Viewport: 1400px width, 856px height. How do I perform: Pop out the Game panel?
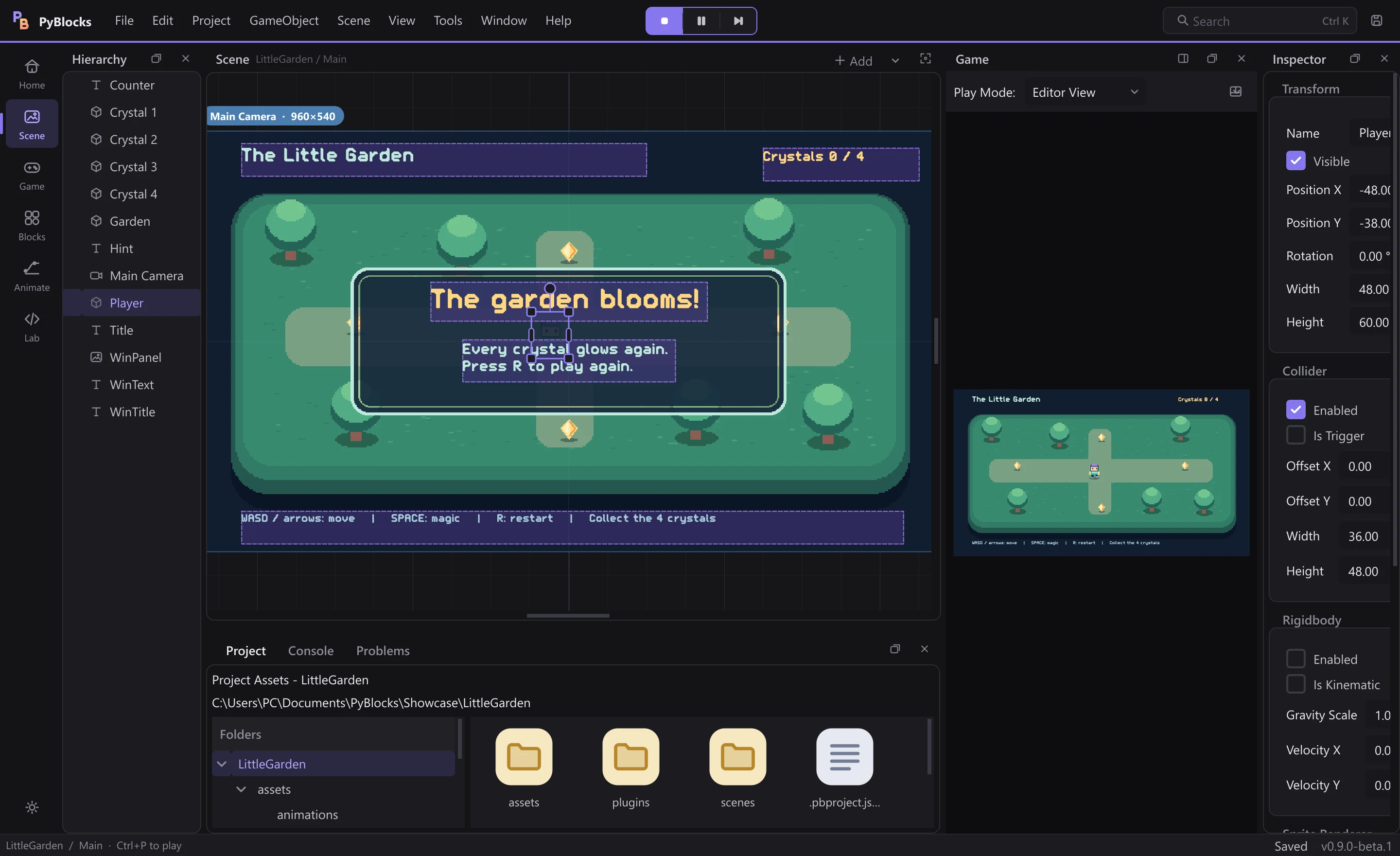click(1212, 58)
